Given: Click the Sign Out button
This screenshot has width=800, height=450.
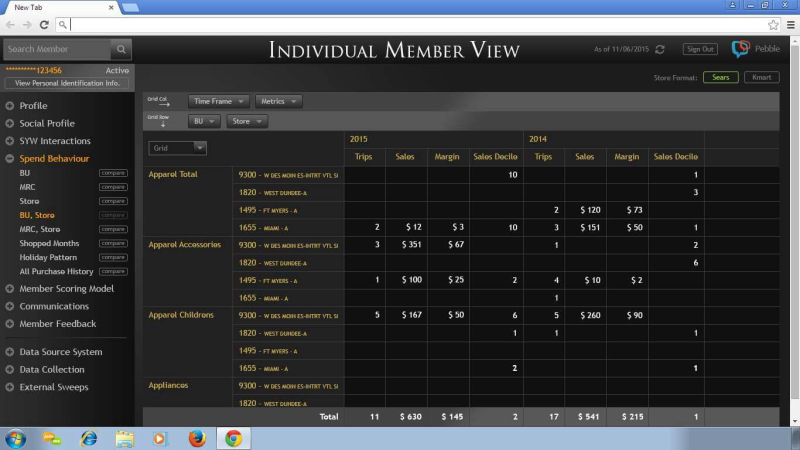Looking at the screenshot, I should tap(700, 49).
